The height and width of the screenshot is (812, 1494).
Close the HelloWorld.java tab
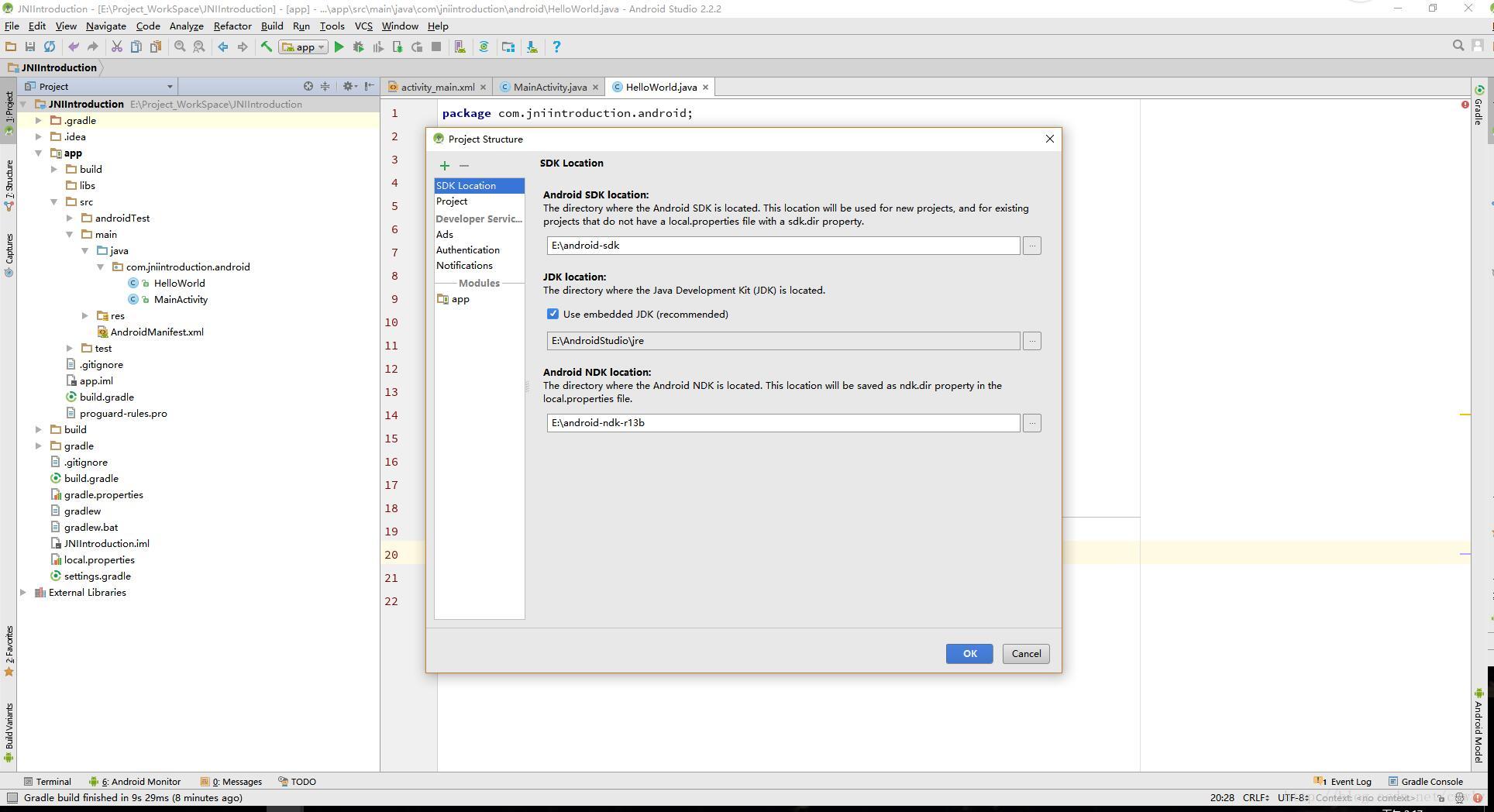[705, 87]
